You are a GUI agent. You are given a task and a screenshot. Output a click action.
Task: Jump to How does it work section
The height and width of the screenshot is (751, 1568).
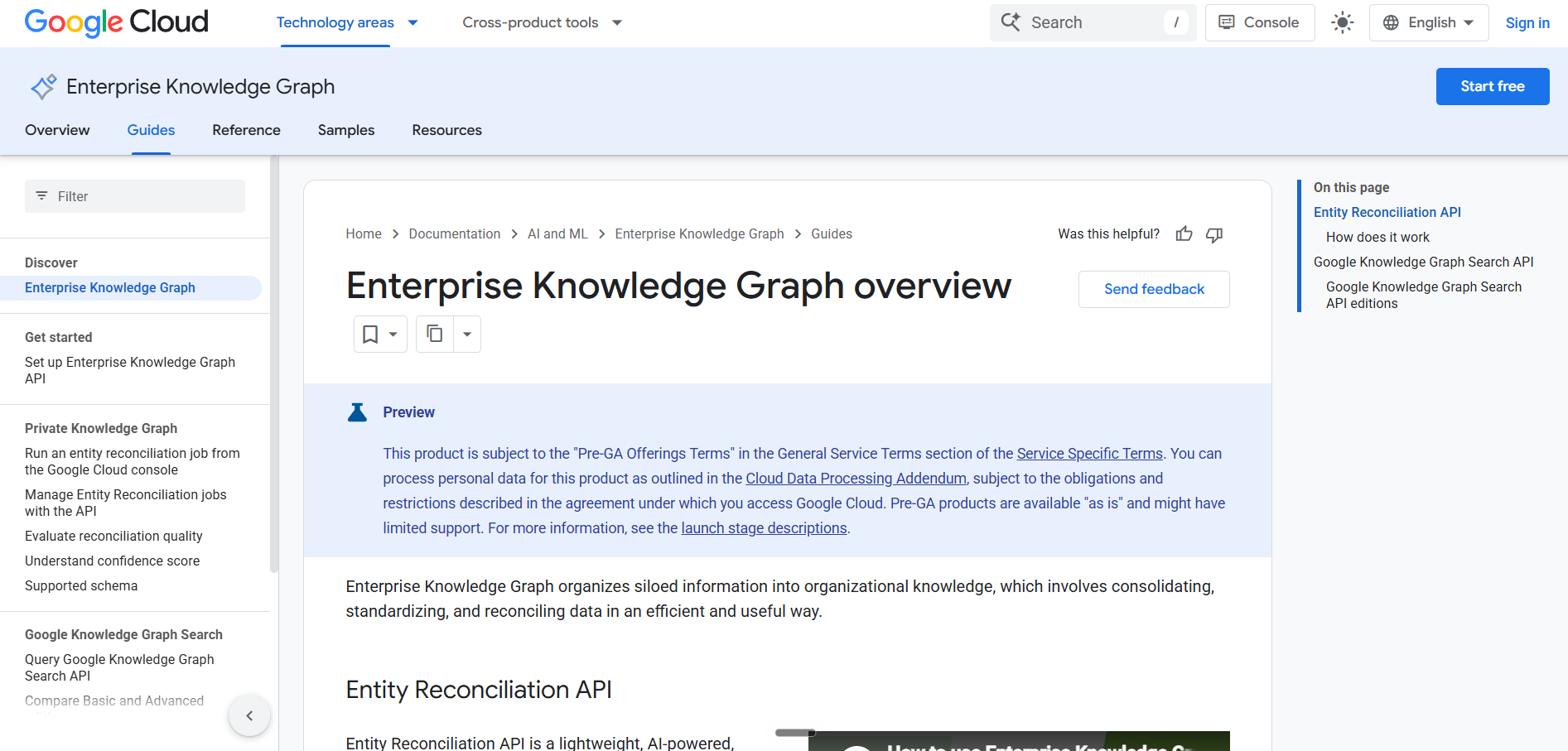[1377, 237]
